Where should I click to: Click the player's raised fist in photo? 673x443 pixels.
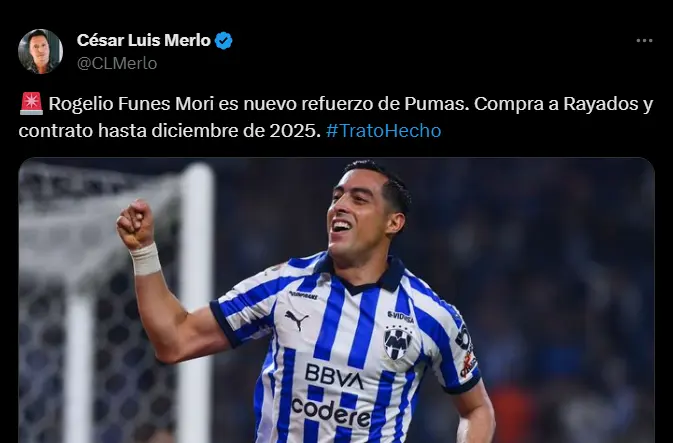pos(136,224)
